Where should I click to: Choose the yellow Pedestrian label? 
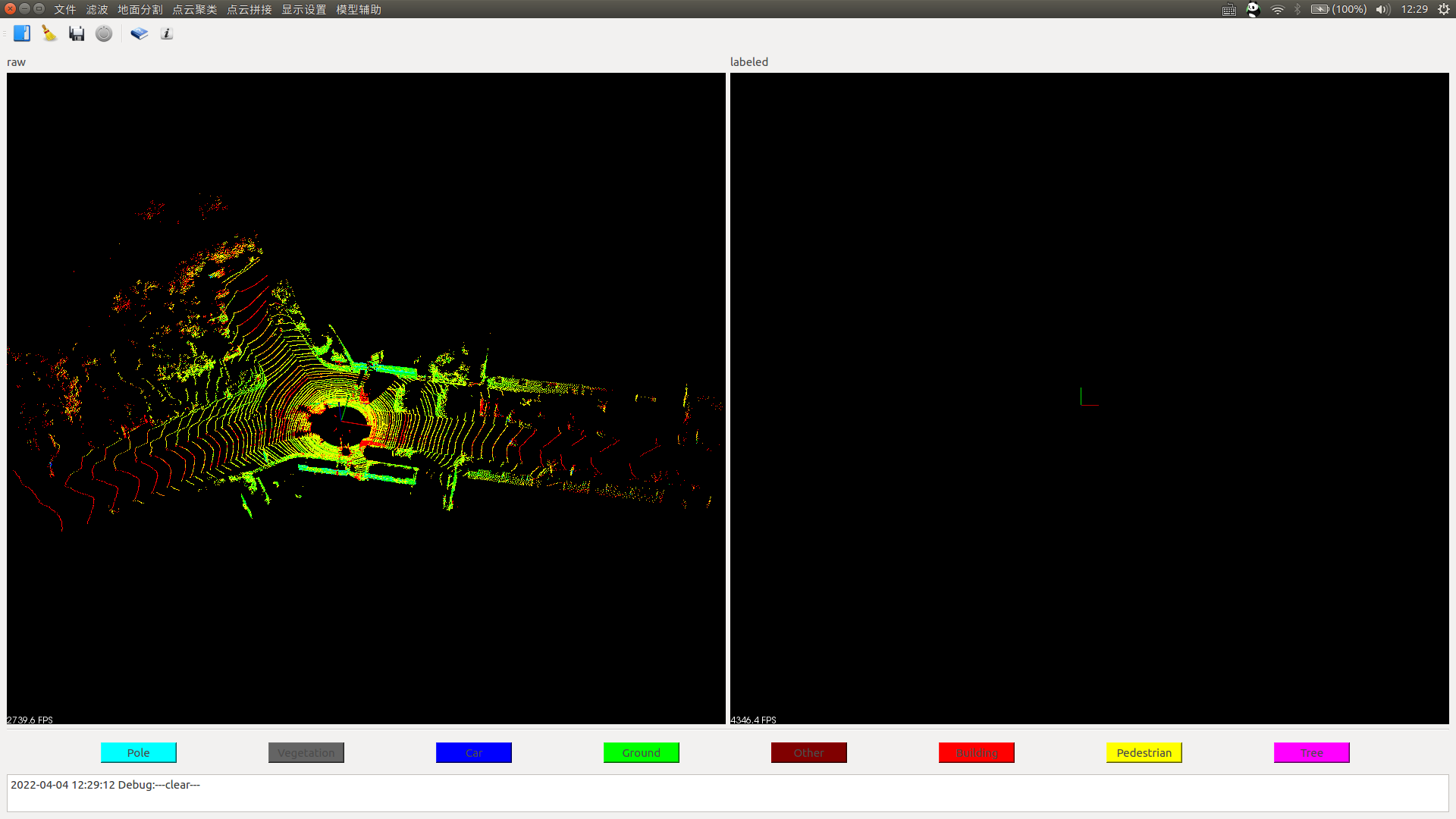click(1144, 752)
